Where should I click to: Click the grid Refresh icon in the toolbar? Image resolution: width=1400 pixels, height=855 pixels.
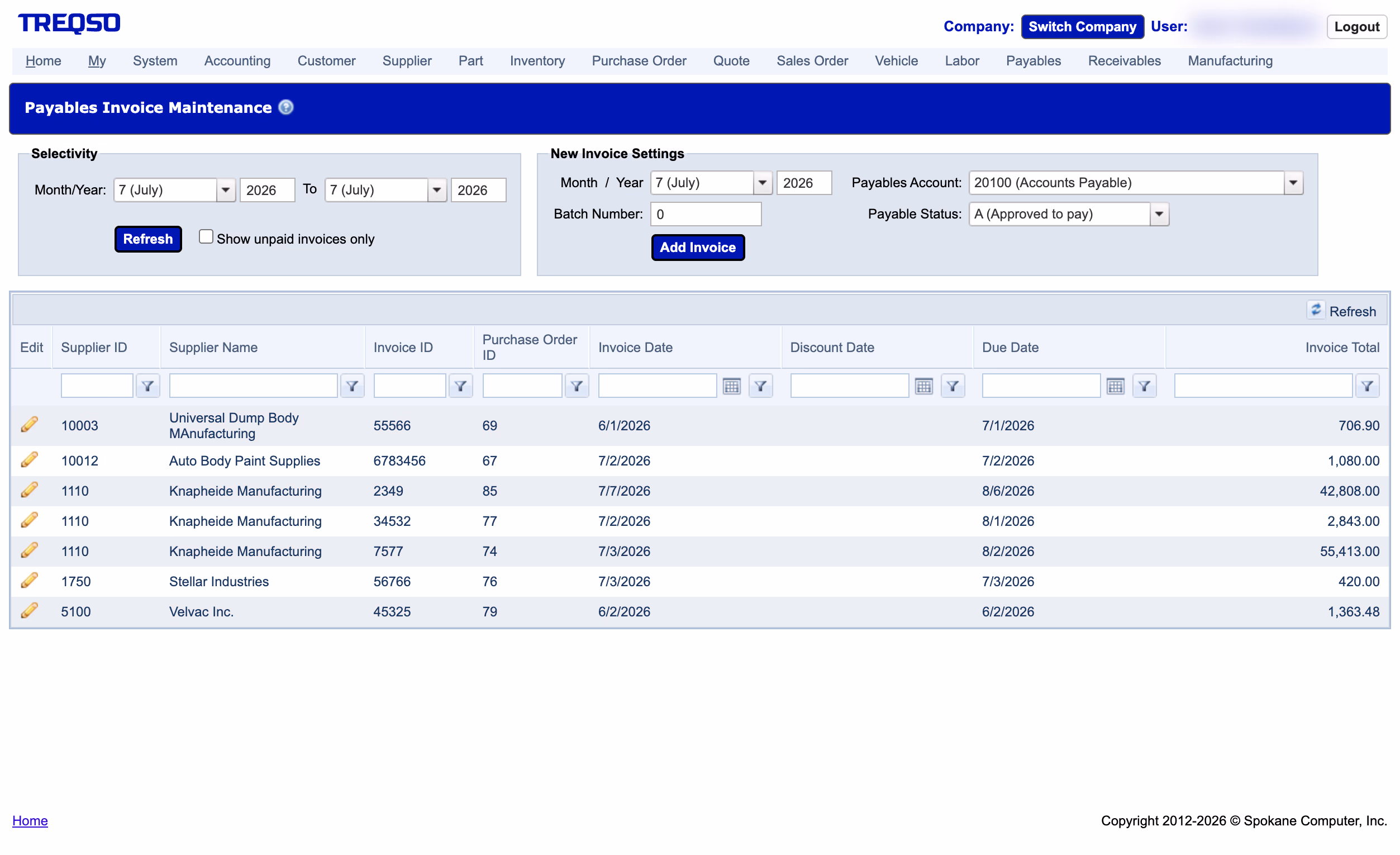pos(1315,310)
